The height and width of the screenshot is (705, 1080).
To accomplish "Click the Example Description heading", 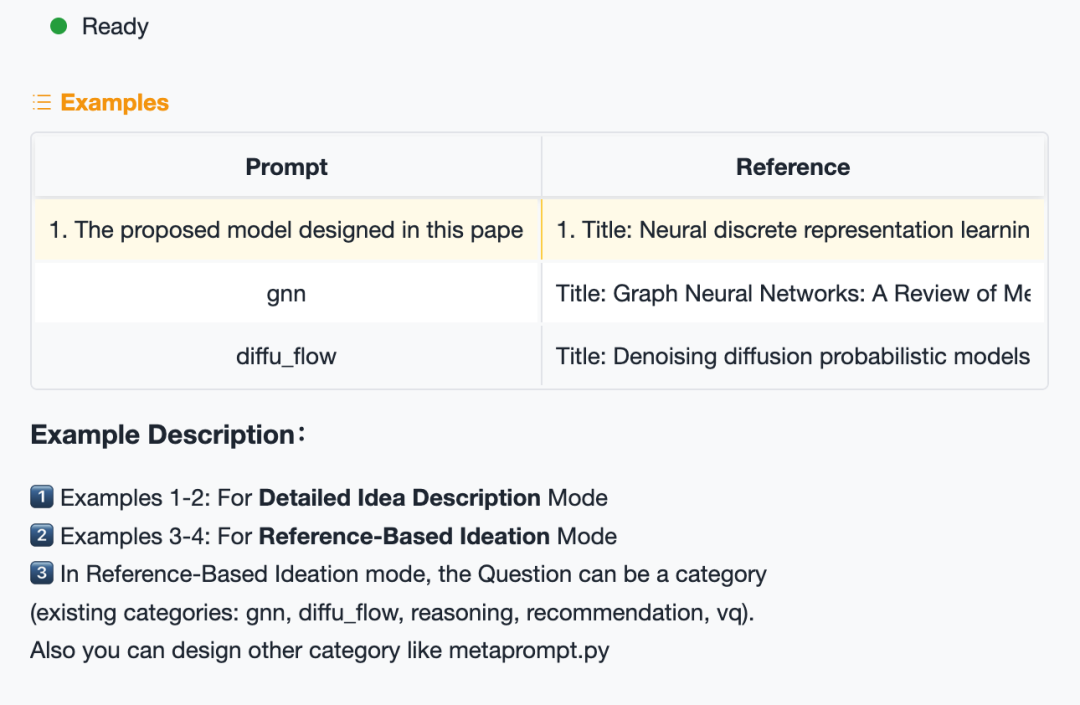I will [x=168, y=435].
